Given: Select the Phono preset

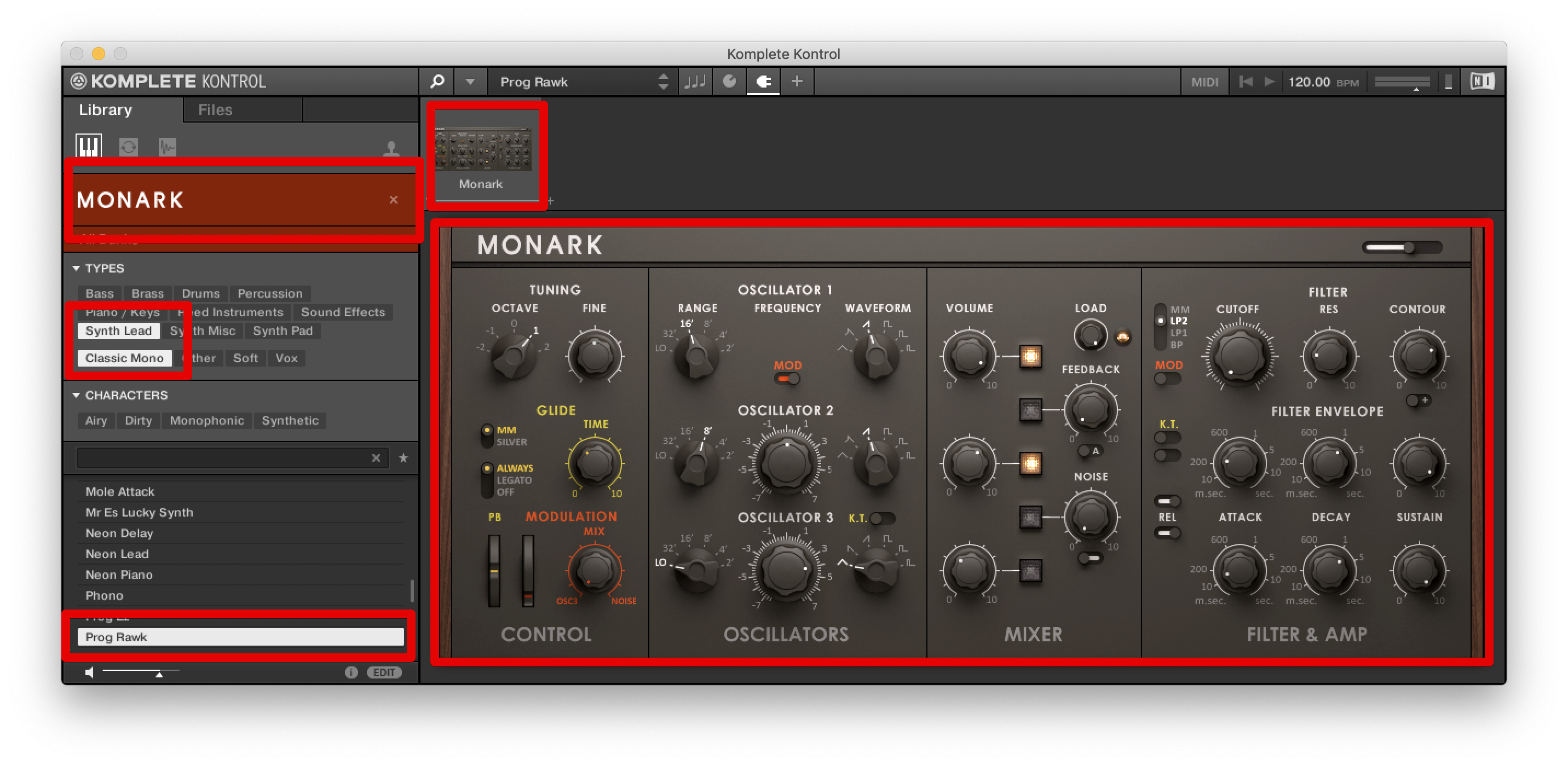Looking at the screenshot, I should [x=240, y=596].
